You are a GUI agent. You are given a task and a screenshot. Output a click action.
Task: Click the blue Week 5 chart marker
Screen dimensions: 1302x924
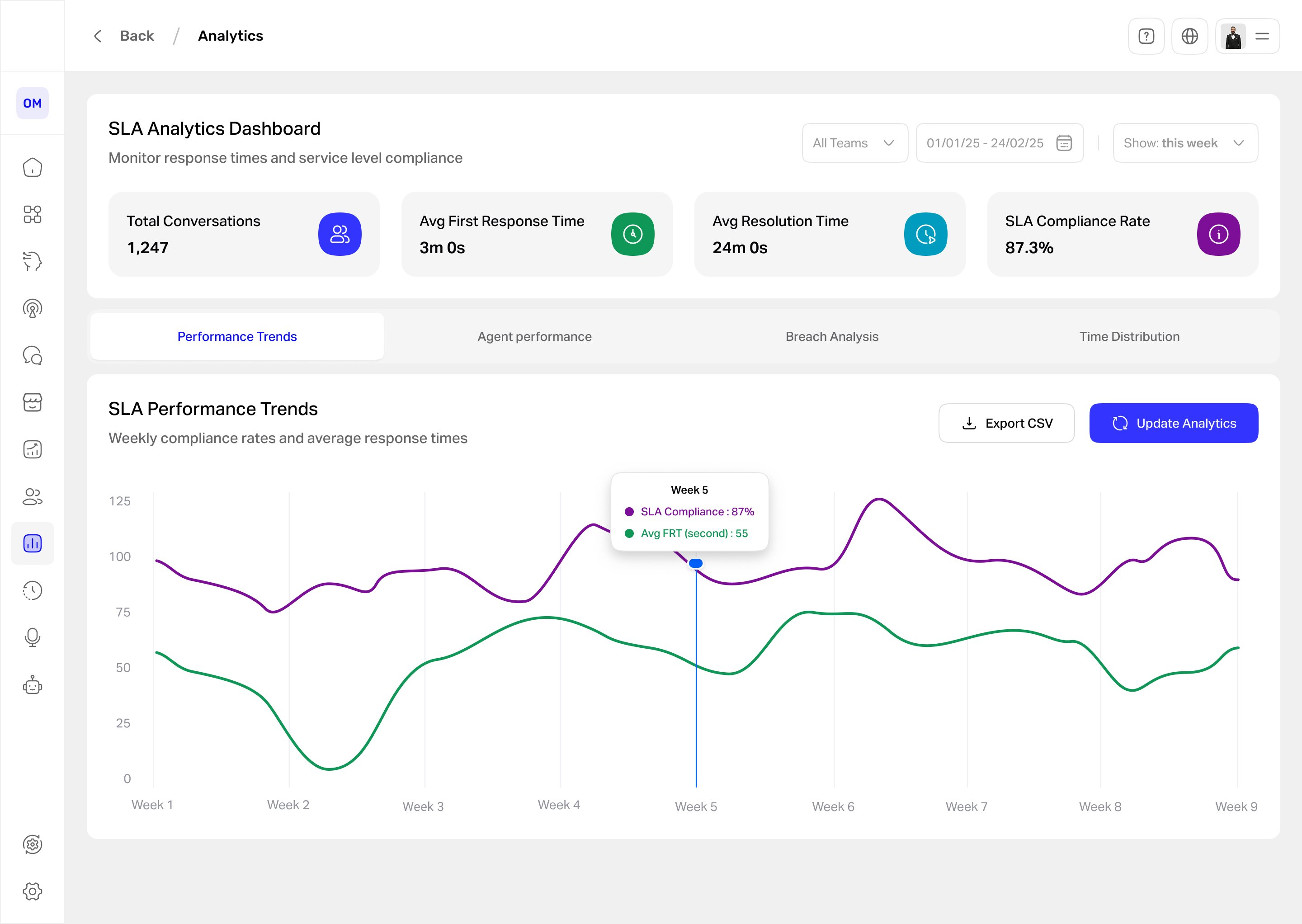point(695,563)
